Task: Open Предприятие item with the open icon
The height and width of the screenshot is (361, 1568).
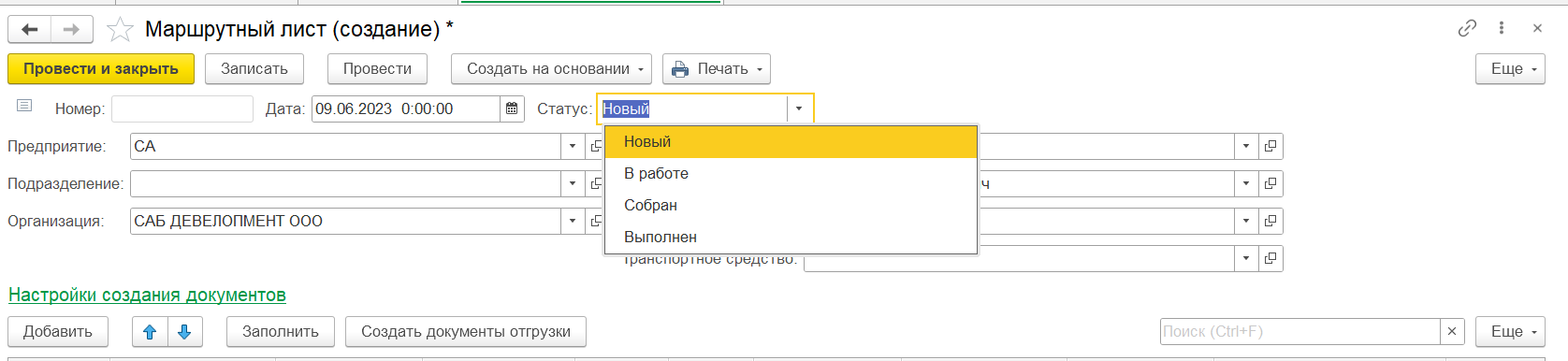Action: [x=595, y=146]
